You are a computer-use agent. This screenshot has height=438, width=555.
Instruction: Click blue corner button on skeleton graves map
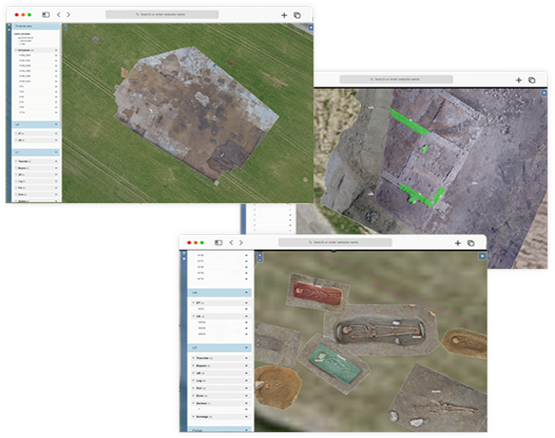(x=482, y=256)
